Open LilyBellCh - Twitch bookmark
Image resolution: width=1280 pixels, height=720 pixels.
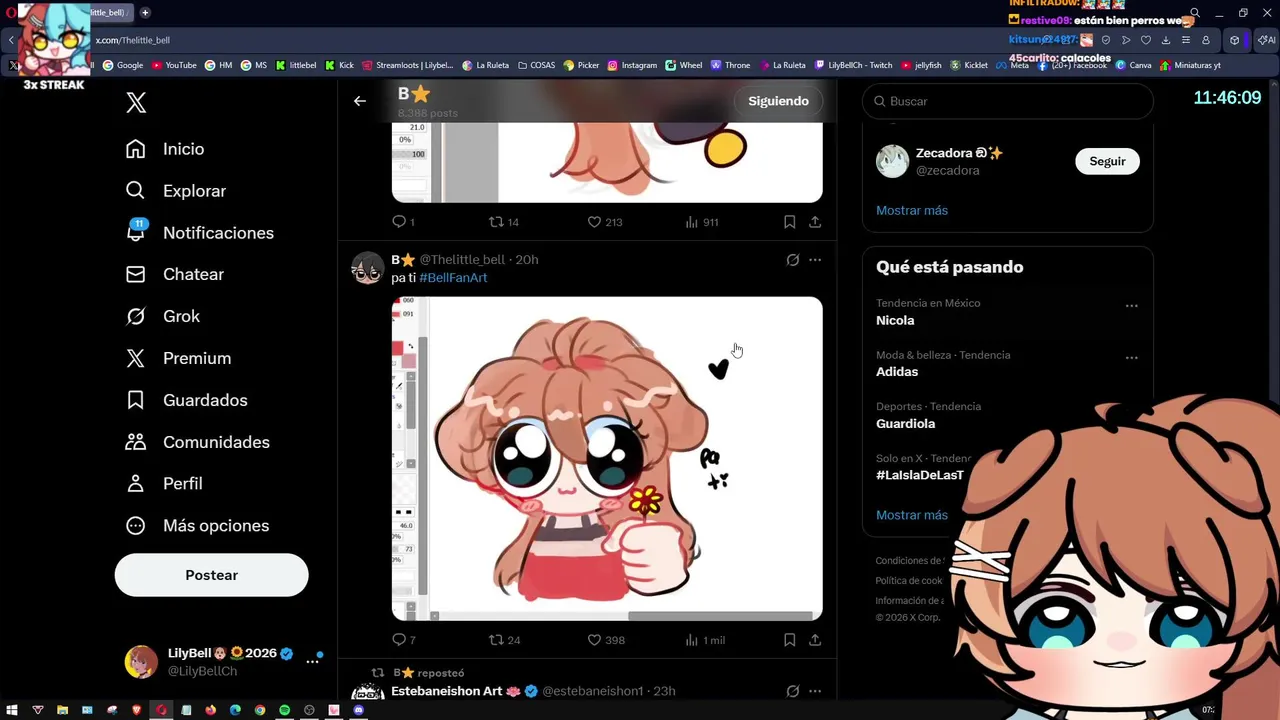[x=853, y=65]
